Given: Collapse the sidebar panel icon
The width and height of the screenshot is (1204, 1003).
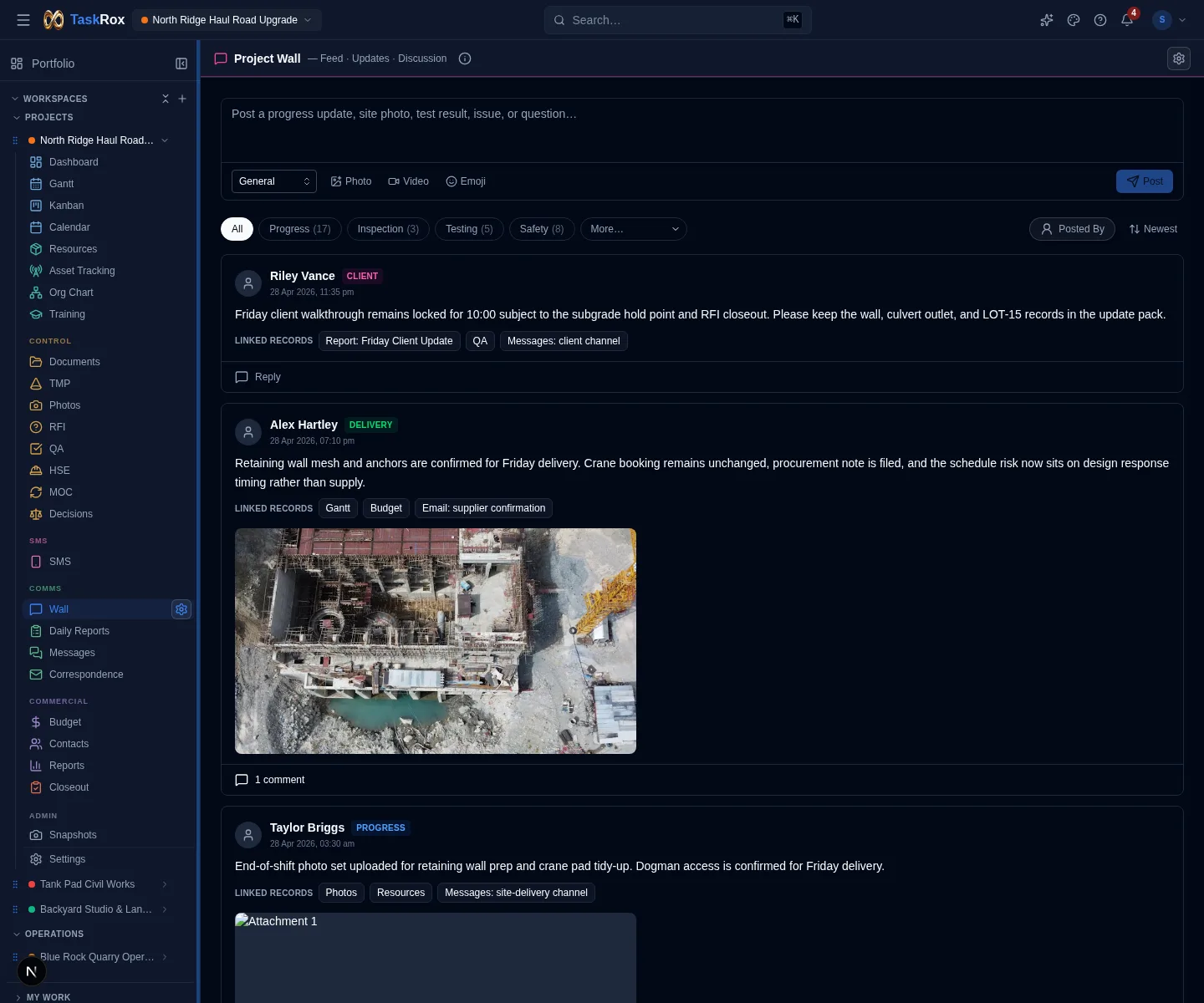Looking at the screenshot, I should click(x=181, y=64).
